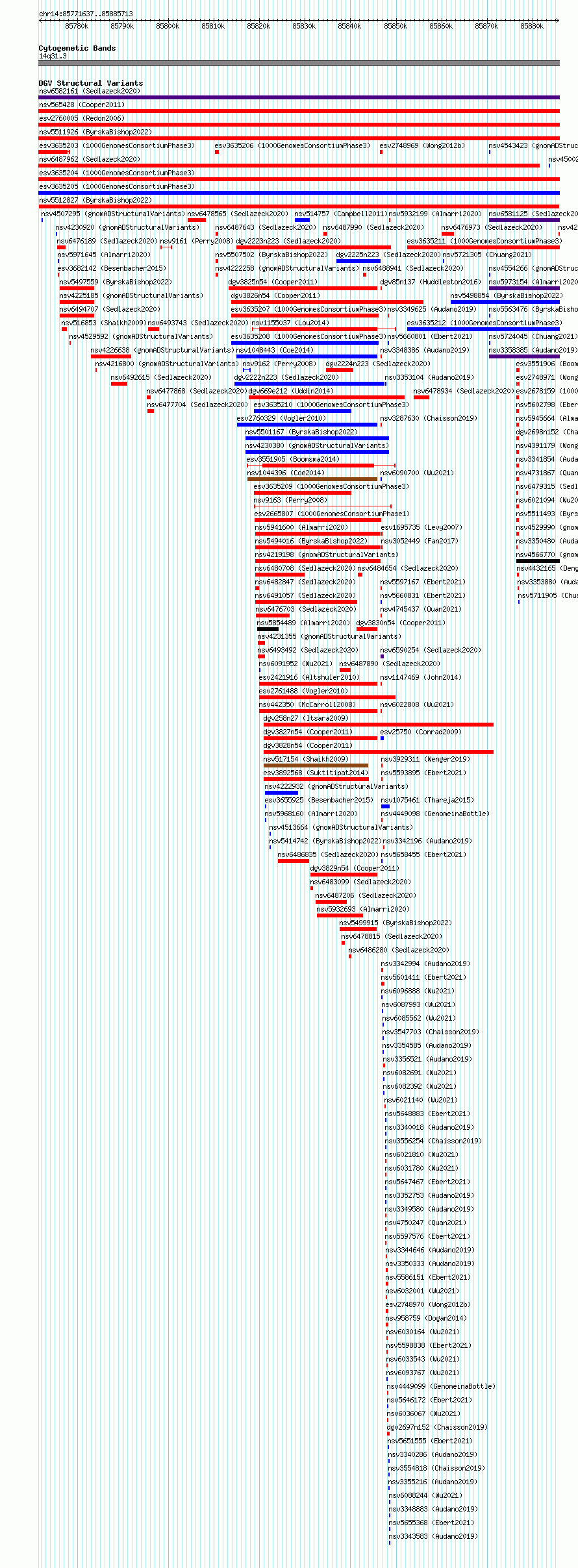Click nsv514757 (Campbell2011) label
Screen dimensions: 578x1568
pyautogui.click(x=341, y=214)
